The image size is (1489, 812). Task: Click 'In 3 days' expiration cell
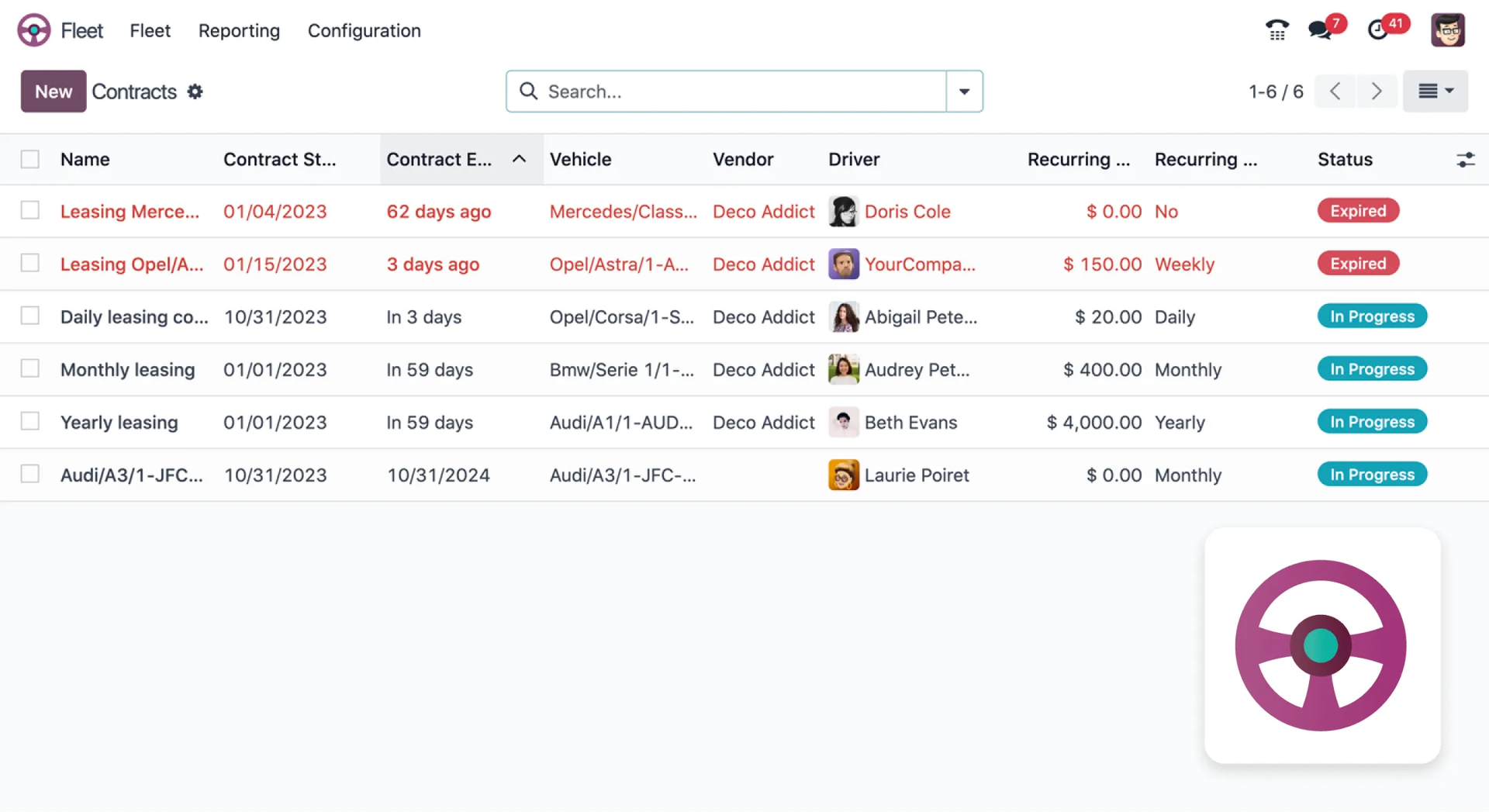click(x=424, y=317)
